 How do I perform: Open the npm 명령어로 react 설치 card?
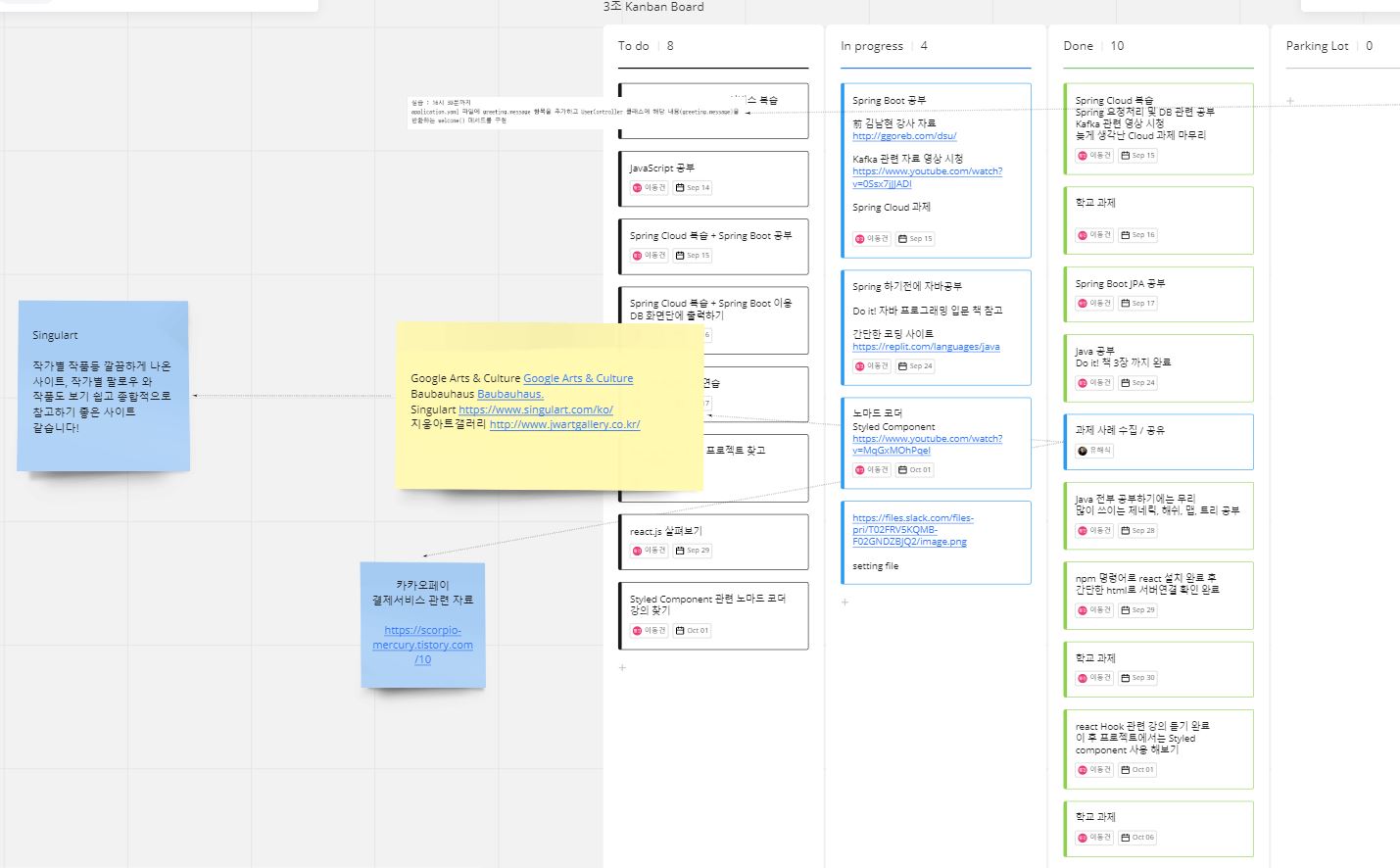(1158, 595)
